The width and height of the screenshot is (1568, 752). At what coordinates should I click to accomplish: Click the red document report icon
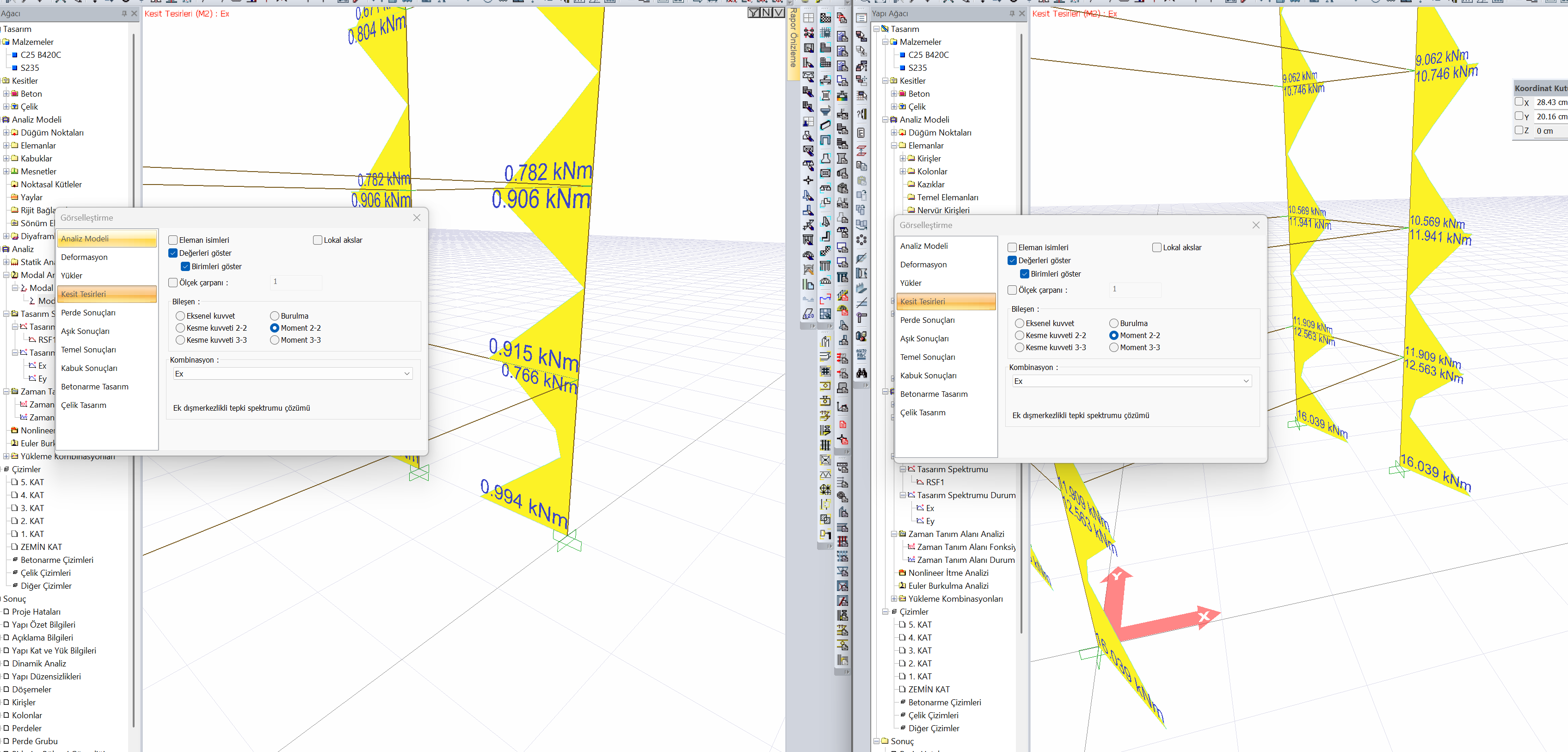click(842, 425)
